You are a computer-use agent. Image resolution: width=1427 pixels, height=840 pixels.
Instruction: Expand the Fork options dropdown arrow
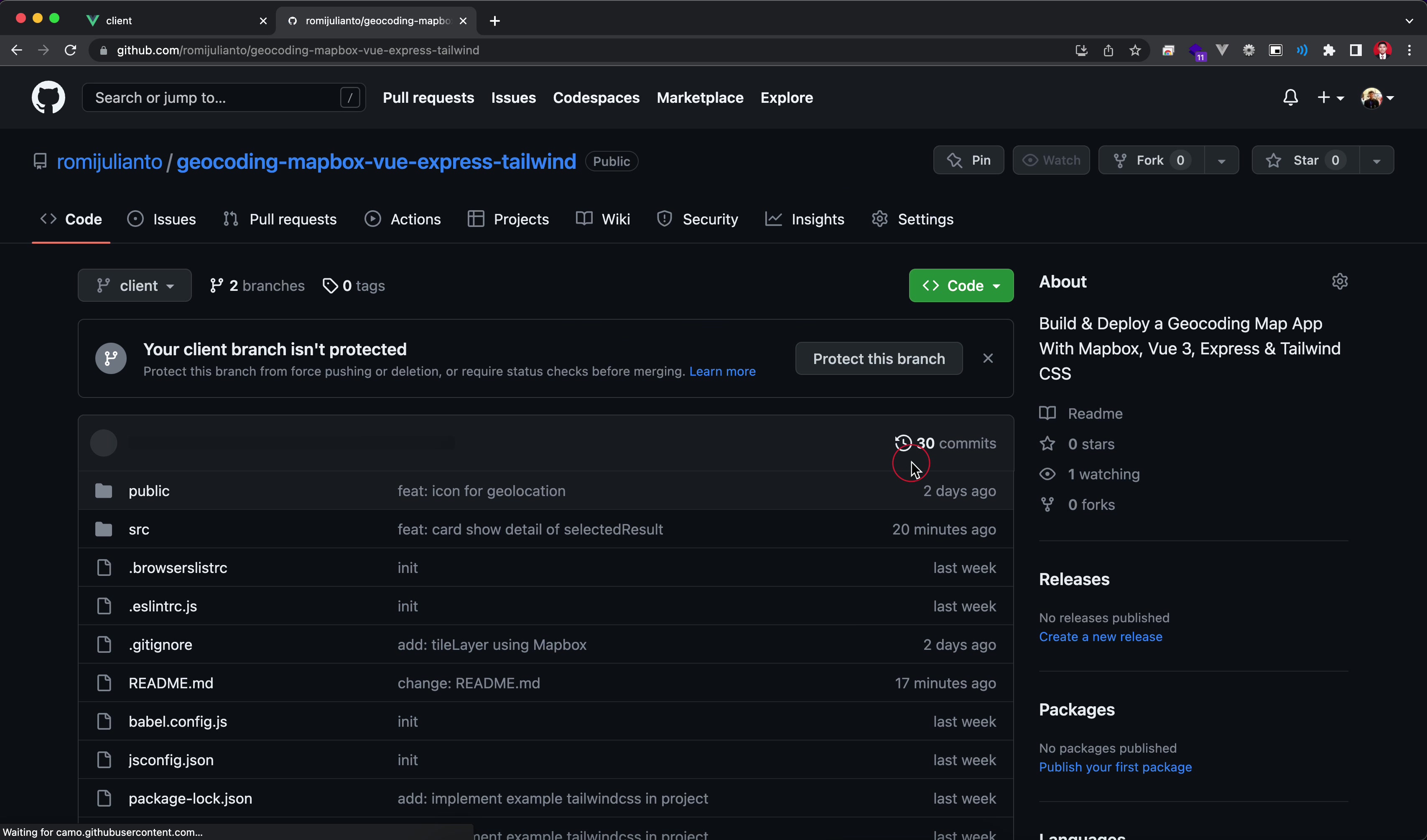[x=1221, y=161]
